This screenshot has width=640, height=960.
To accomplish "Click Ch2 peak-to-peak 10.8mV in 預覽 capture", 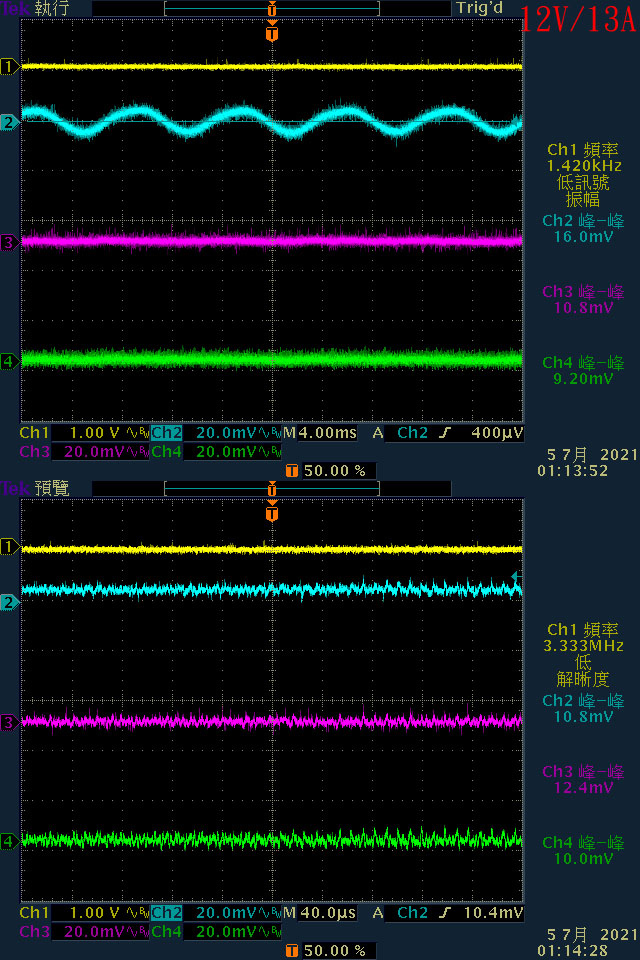I will tap(584, 717).
